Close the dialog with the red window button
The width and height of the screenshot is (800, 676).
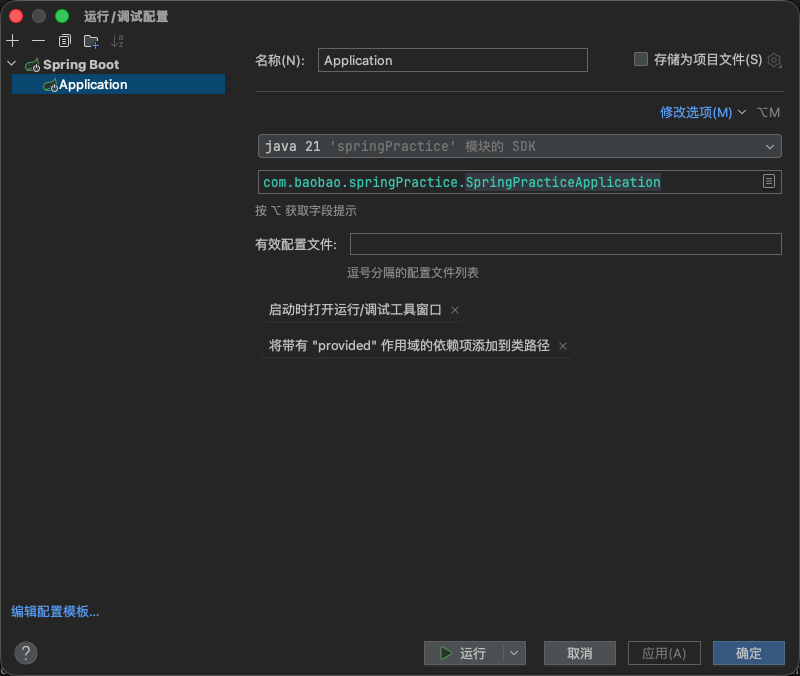[x=16, y=16]
